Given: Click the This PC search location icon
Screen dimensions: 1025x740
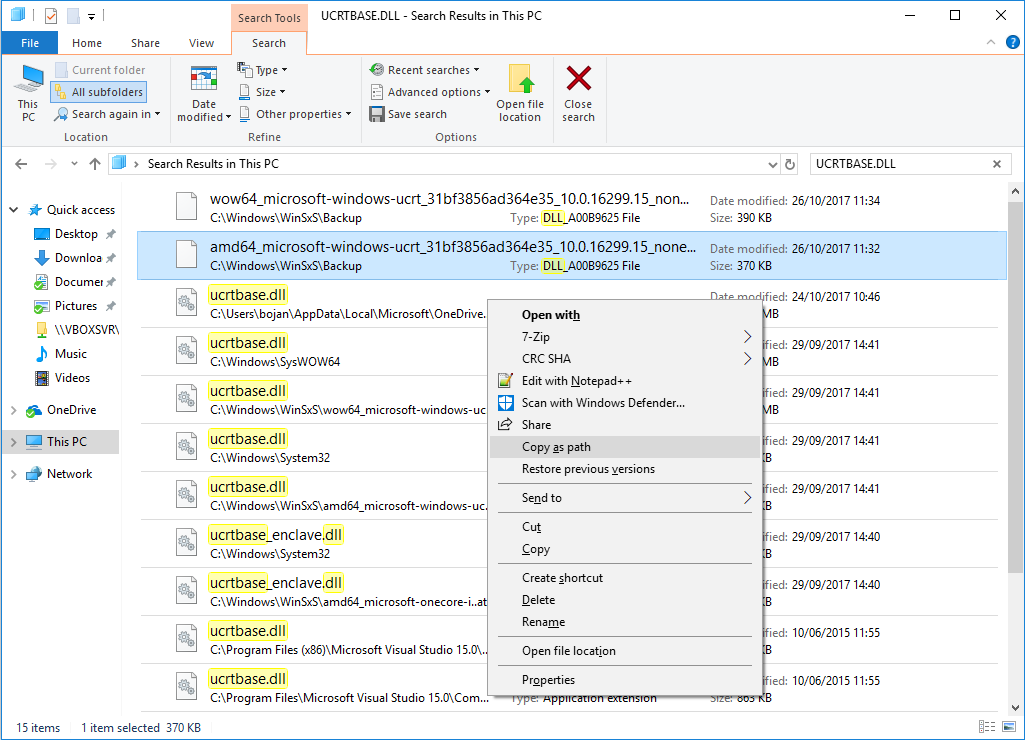Looking at the screenshot, I should point(28,80).
